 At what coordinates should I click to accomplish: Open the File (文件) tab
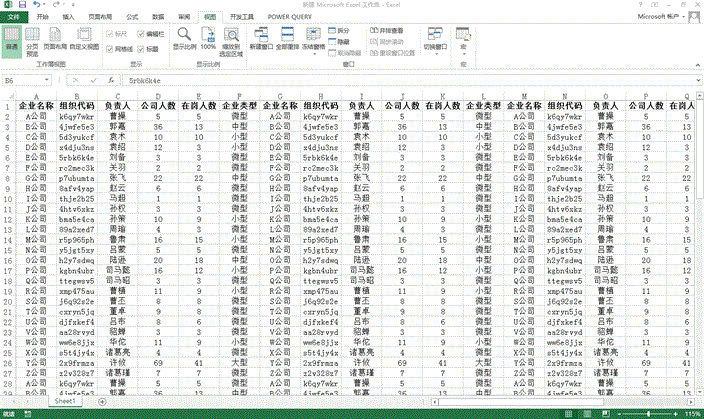pos(11,17)
